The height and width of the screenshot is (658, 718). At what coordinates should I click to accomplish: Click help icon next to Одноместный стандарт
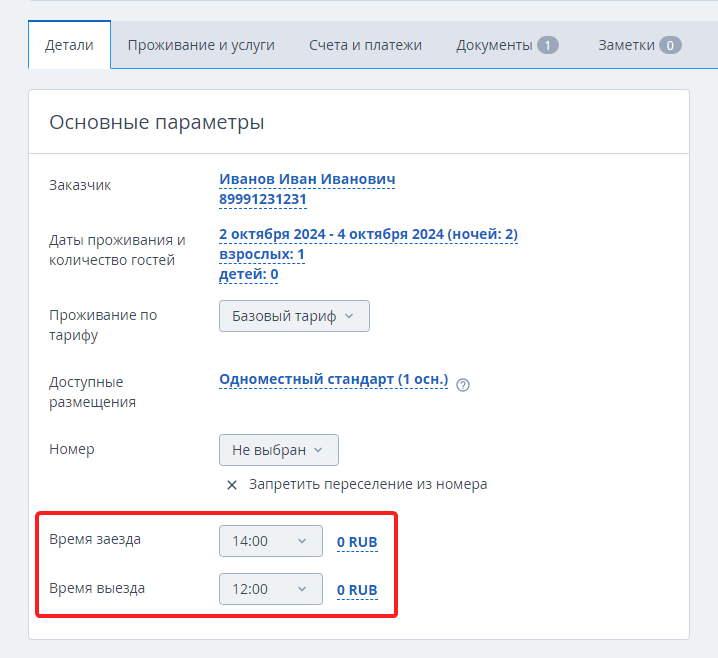click(462, 385)
